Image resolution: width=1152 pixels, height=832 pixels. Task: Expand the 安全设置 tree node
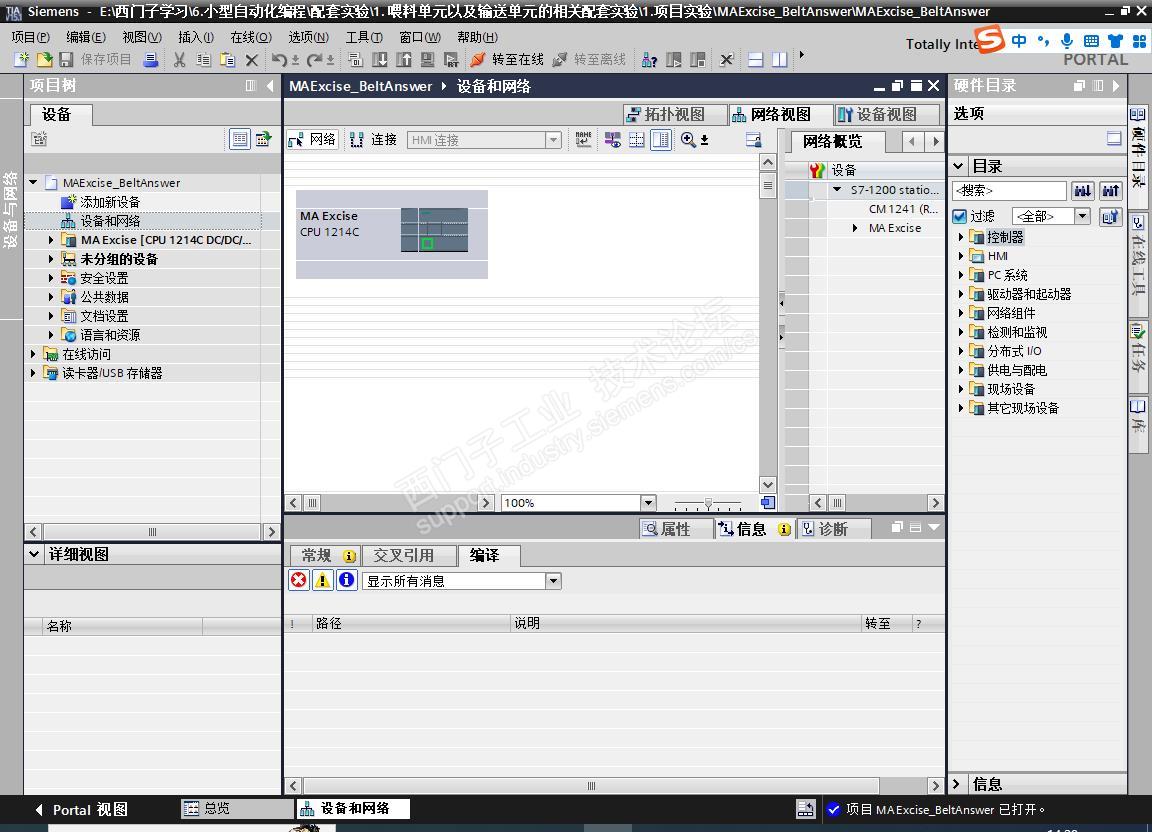pyautogui.click(x=51, y=278)
